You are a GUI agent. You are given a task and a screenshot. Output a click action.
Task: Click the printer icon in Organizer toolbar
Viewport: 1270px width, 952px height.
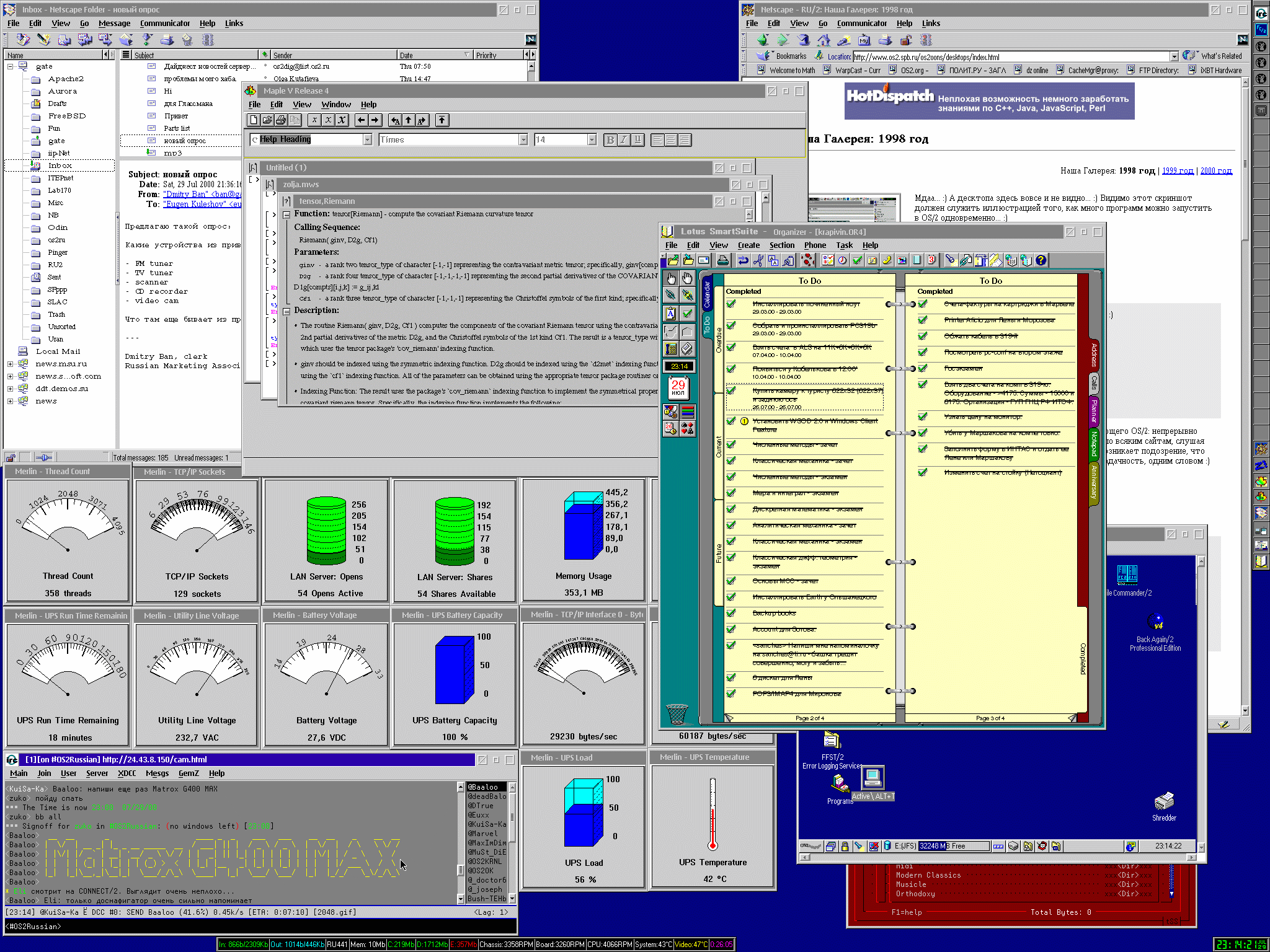click(x=722, y=260)
